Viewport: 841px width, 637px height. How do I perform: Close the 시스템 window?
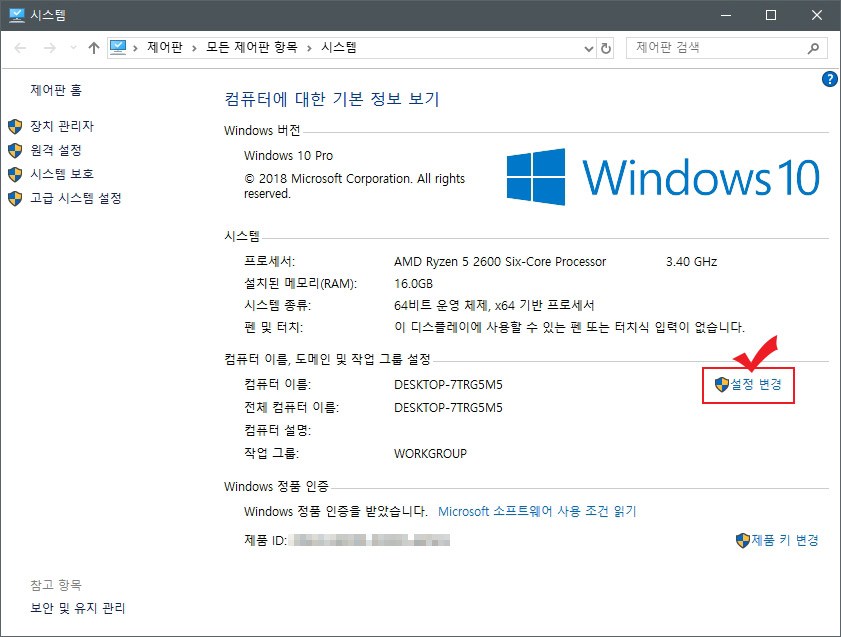coord(816,15)
